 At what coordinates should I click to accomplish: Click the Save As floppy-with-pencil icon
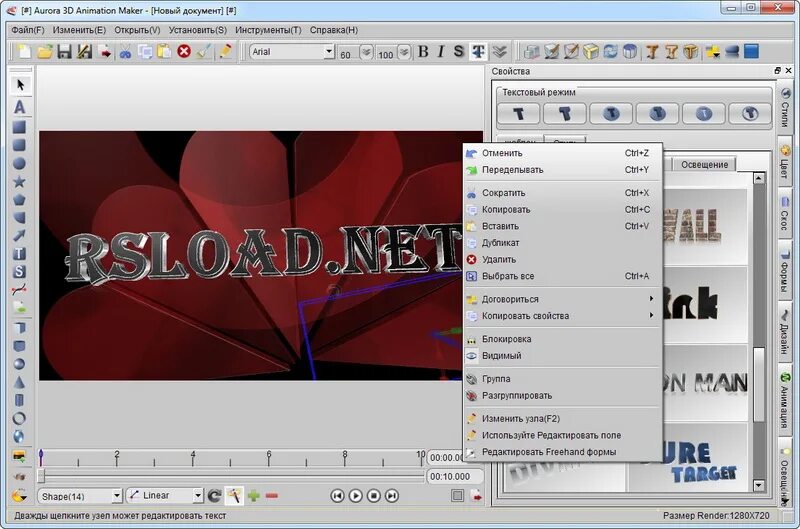coord(84,52)
